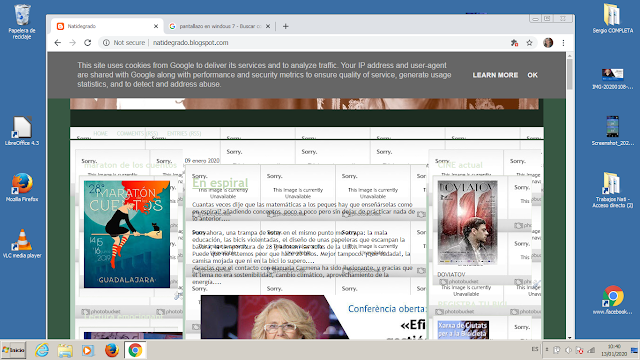Open the COMMENTS (RSS) link
Image resolution: width=640 pixels, height=360 pixels.
[x=137, y=133]
